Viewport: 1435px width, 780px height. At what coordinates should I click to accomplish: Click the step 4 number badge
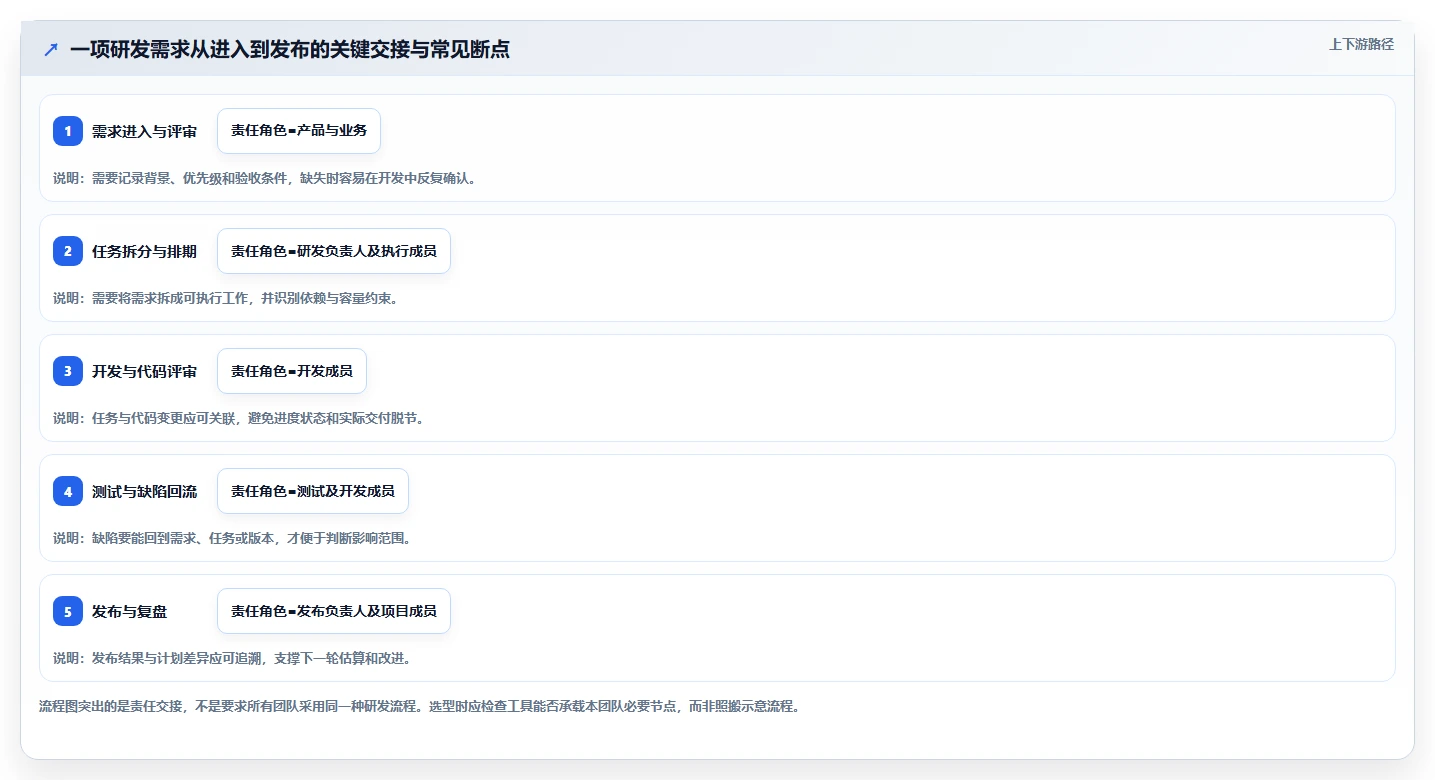coord(68,491)
